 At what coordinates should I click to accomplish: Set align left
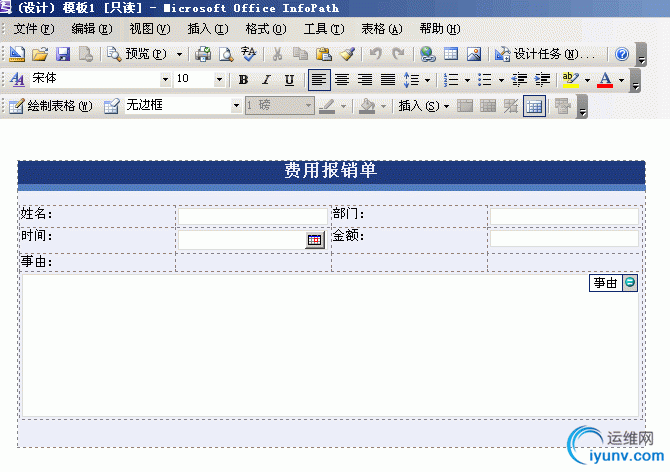pos(319,80)
